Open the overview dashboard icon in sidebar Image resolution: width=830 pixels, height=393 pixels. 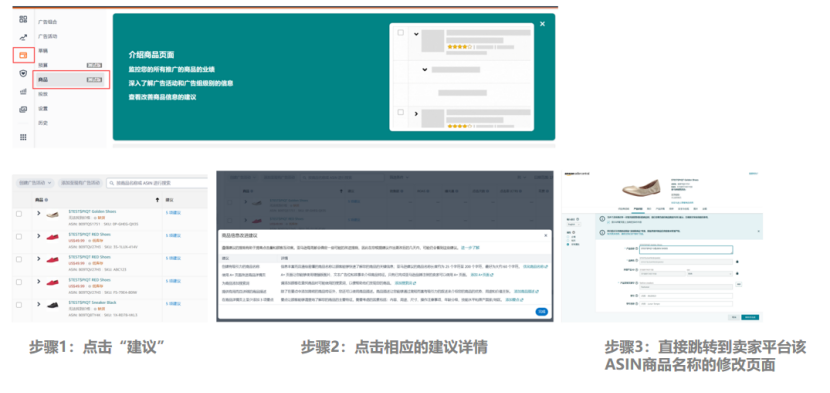click(x=23, y=20)
